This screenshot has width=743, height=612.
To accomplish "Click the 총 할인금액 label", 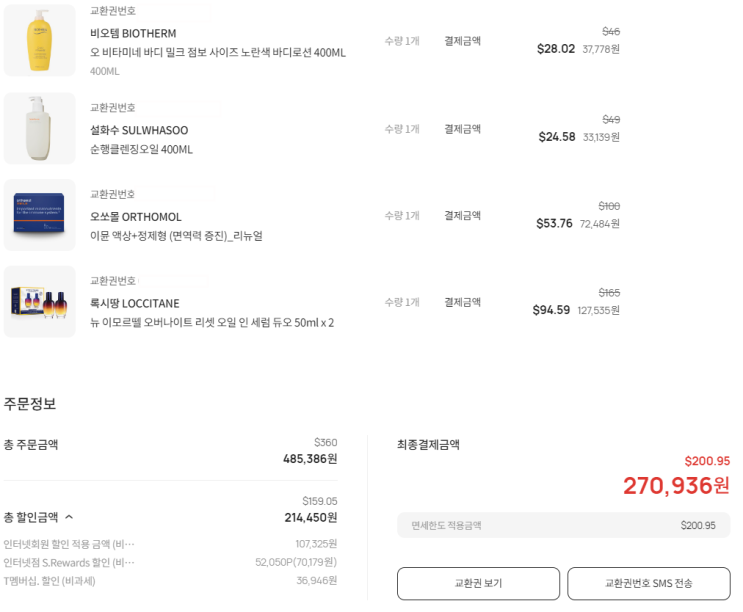I will click(x=31, y=517).
